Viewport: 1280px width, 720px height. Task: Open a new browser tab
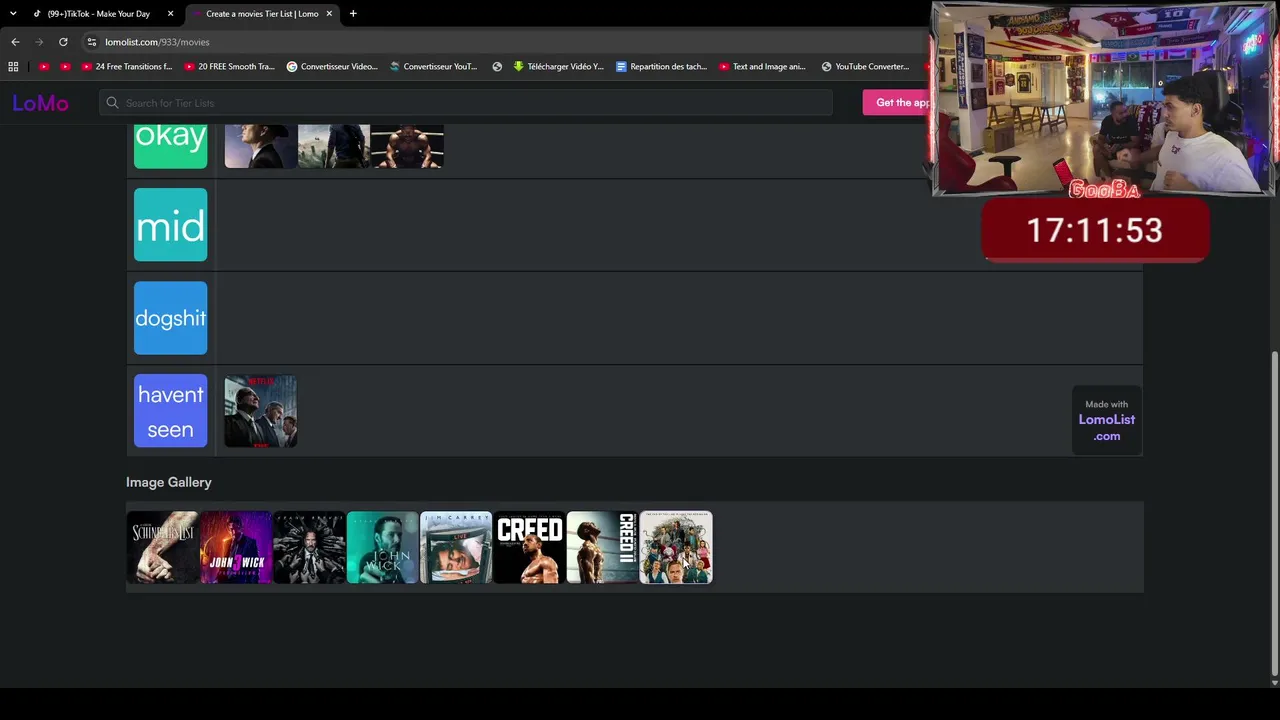(353, 14)
